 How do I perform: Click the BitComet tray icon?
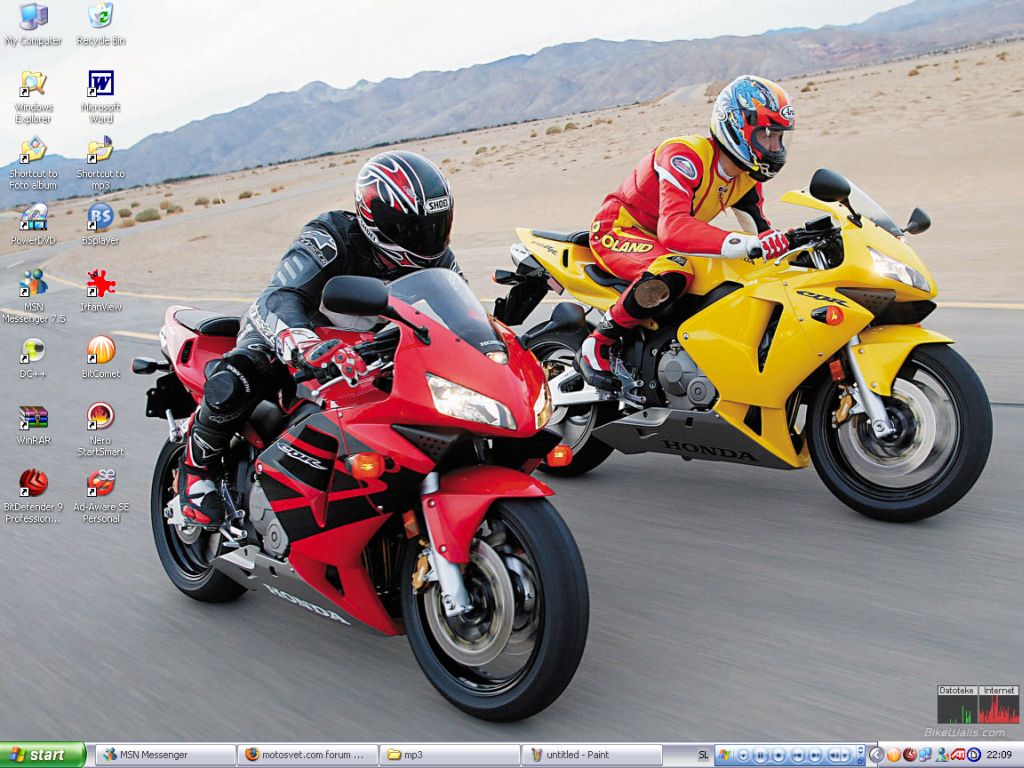tap(893, 755)
